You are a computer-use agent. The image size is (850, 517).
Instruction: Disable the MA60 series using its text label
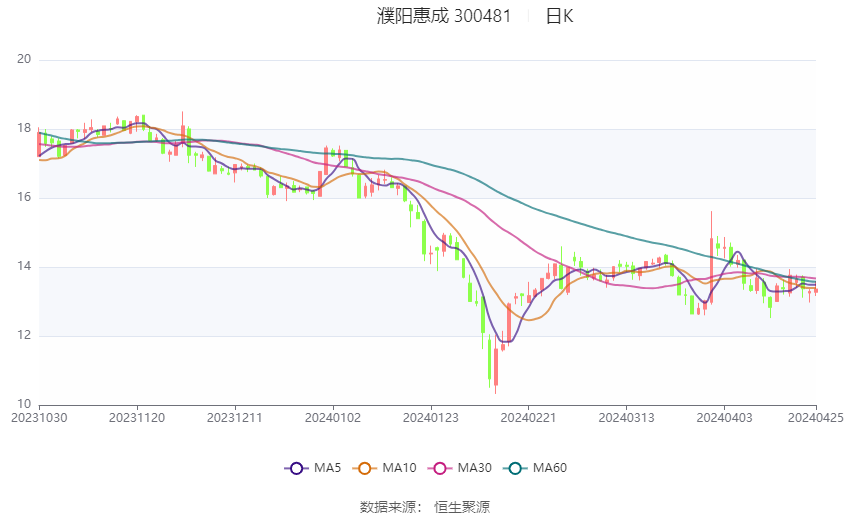[x=550, y=468]
